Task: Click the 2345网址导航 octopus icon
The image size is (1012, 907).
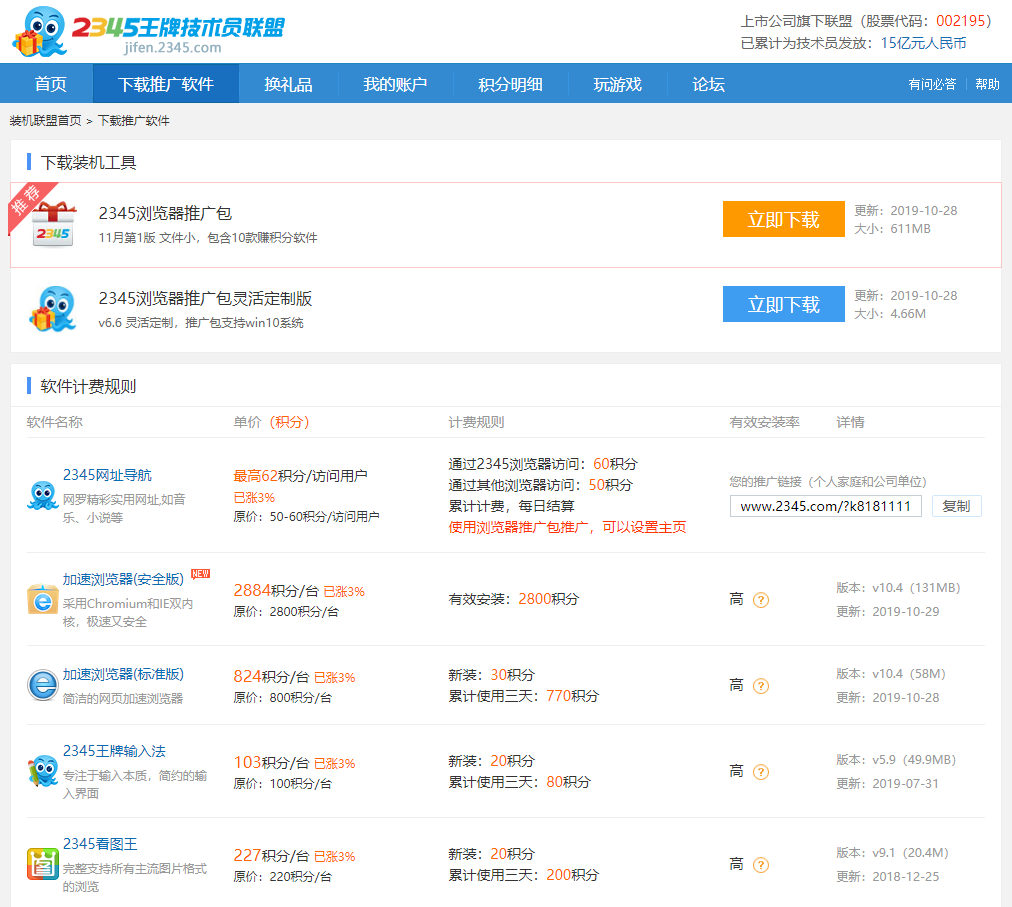Action: pos(43,496)
